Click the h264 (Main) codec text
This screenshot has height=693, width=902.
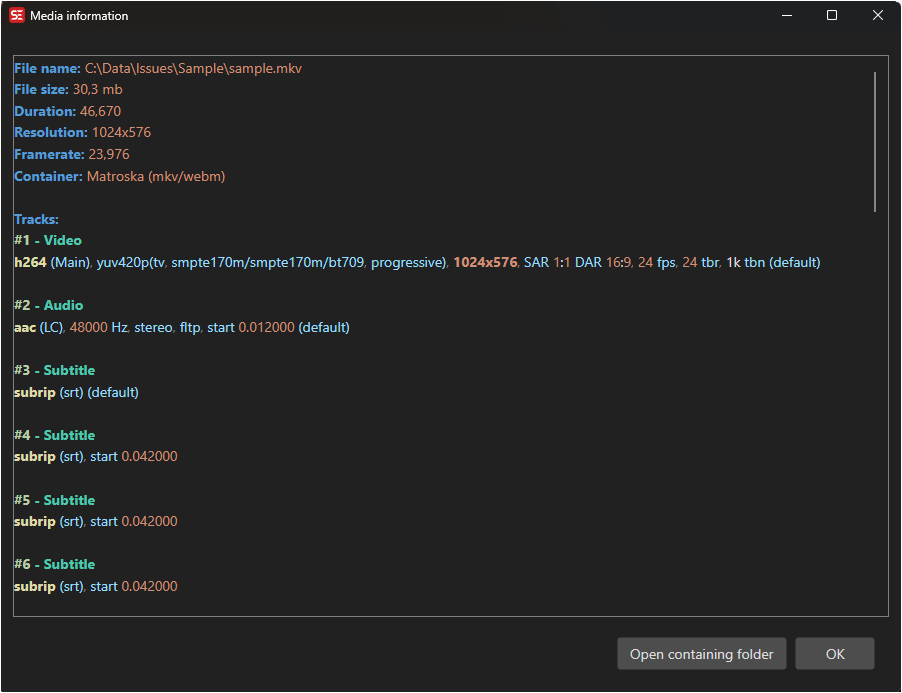52,263
